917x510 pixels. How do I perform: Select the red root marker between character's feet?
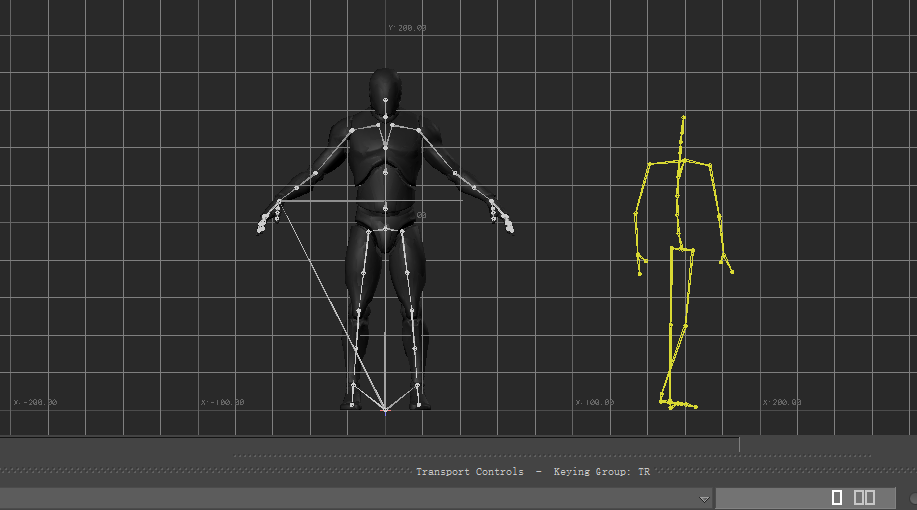tap(385, 408)
